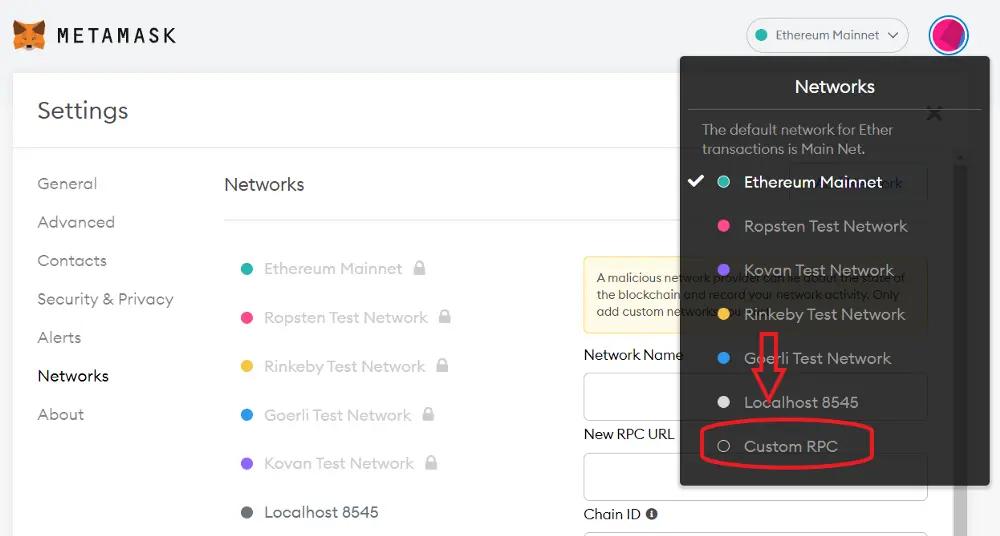Open the Ethereum Mainnet network selector
The width and height of the screenshot is (1000, 536).
pyautogui.click(x=827, y=35)
